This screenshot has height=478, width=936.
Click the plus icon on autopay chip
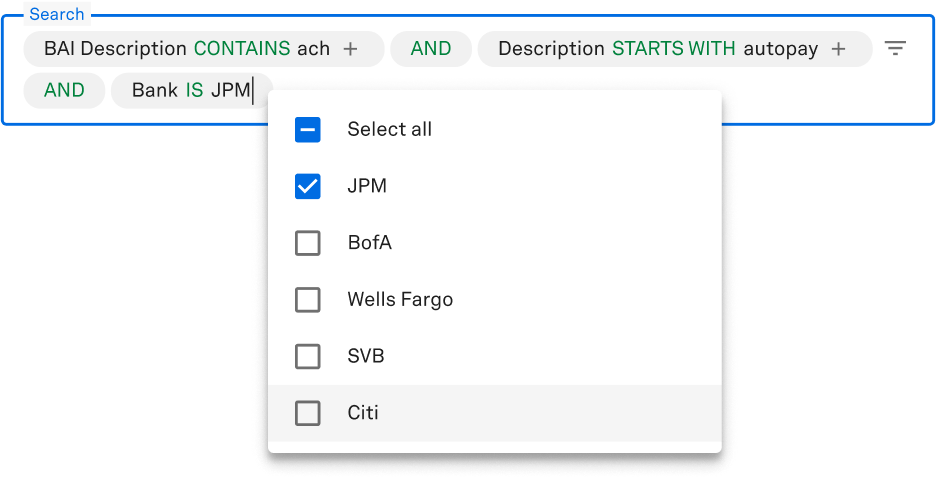(x=838, y=49)
